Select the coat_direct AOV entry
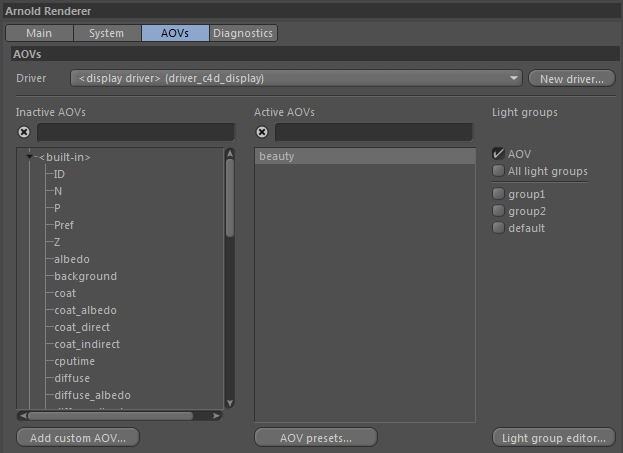 [82, 327]
